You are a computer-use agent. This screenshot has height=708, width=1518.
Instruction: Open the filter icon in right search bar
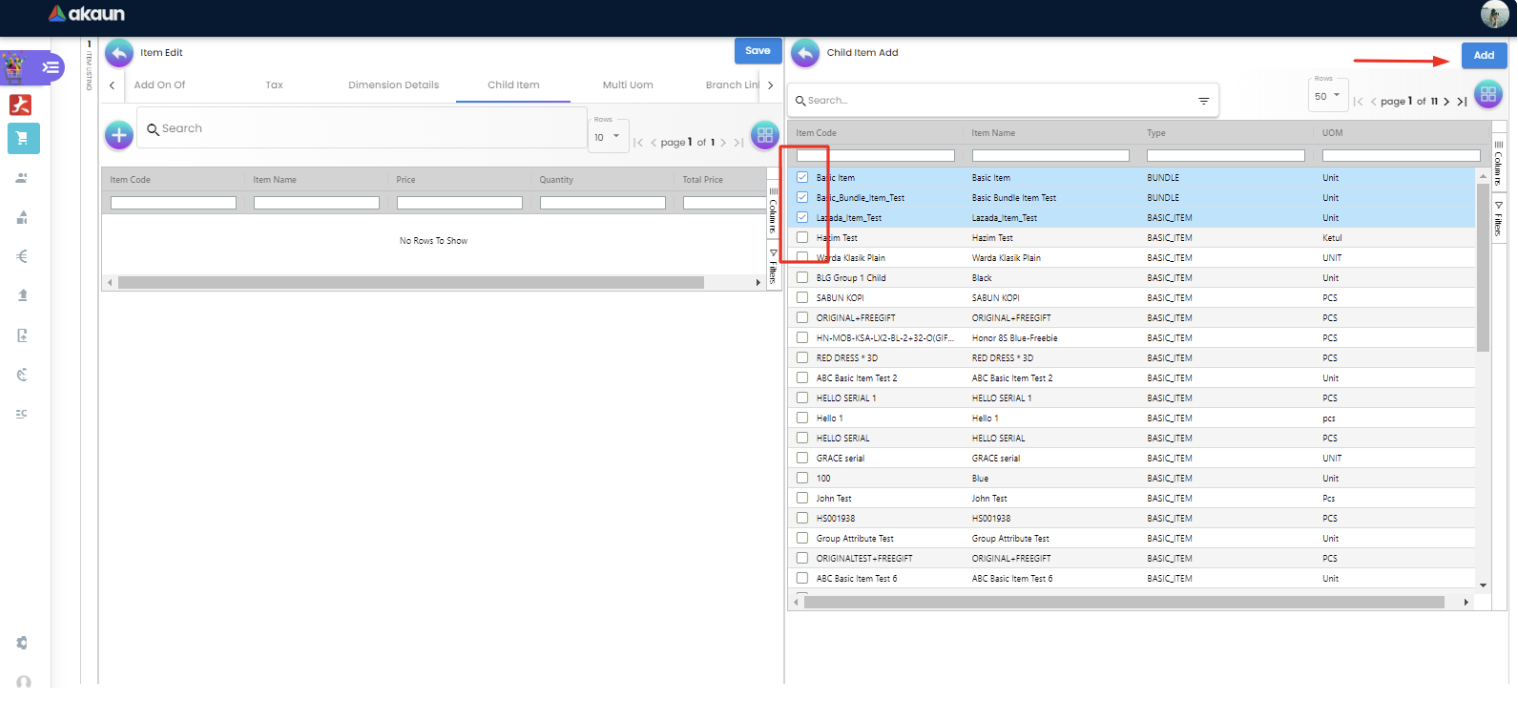1203,101
